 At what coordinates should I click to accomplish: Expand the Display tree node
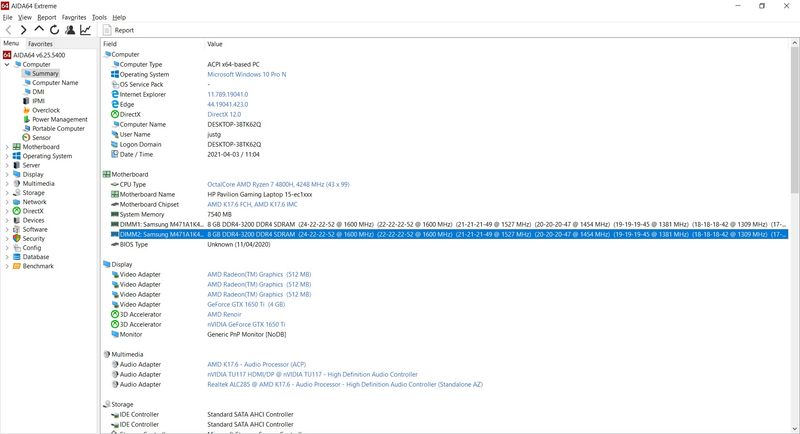pyautogui.click(x=7, y=174)
